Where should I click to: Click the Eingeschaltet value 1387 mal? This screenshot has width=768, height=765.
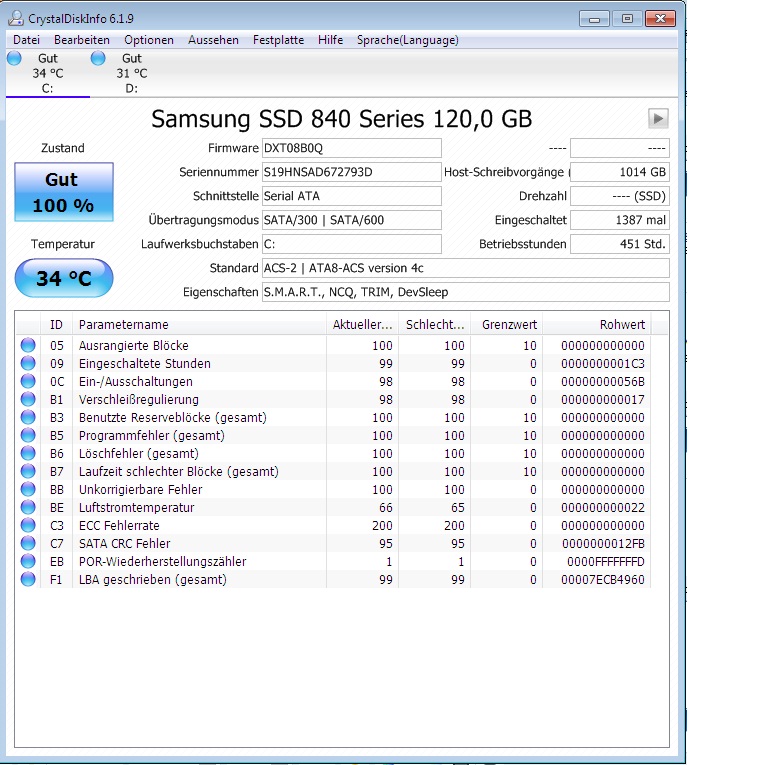[620, 220]
